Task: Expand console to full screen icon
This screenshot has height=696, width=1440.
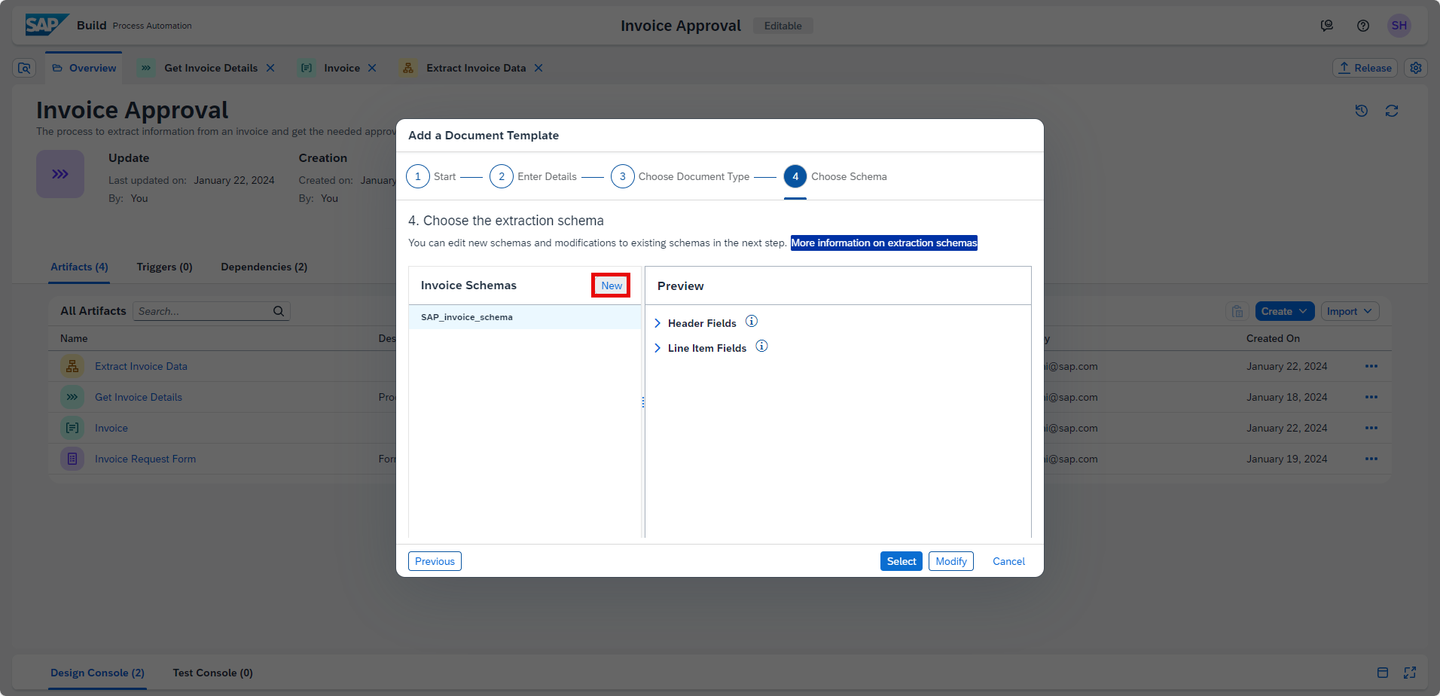Action: [x=1410, y=673]
